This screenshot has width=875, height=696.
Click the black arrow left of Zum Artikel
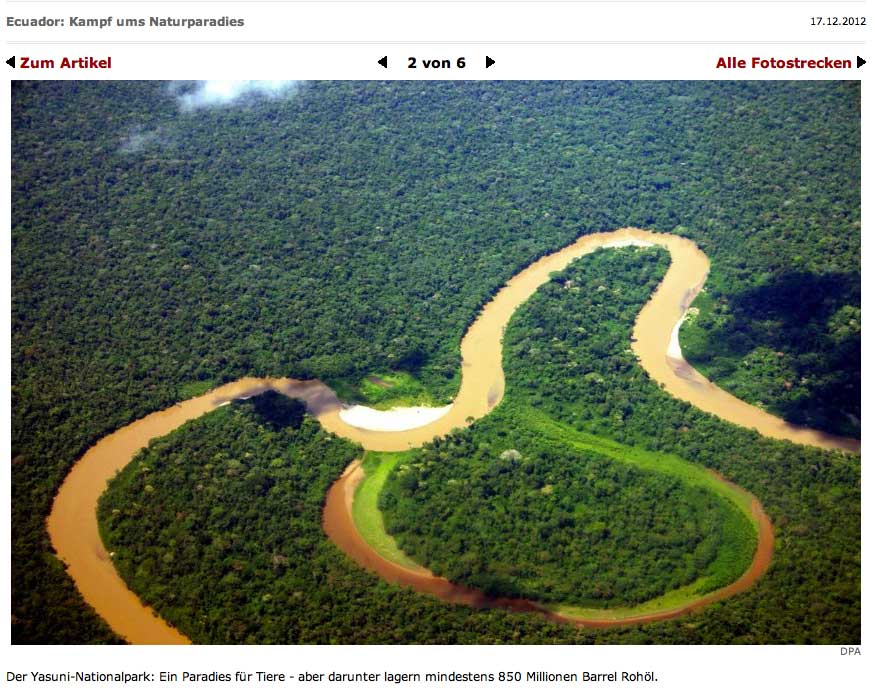11,62
